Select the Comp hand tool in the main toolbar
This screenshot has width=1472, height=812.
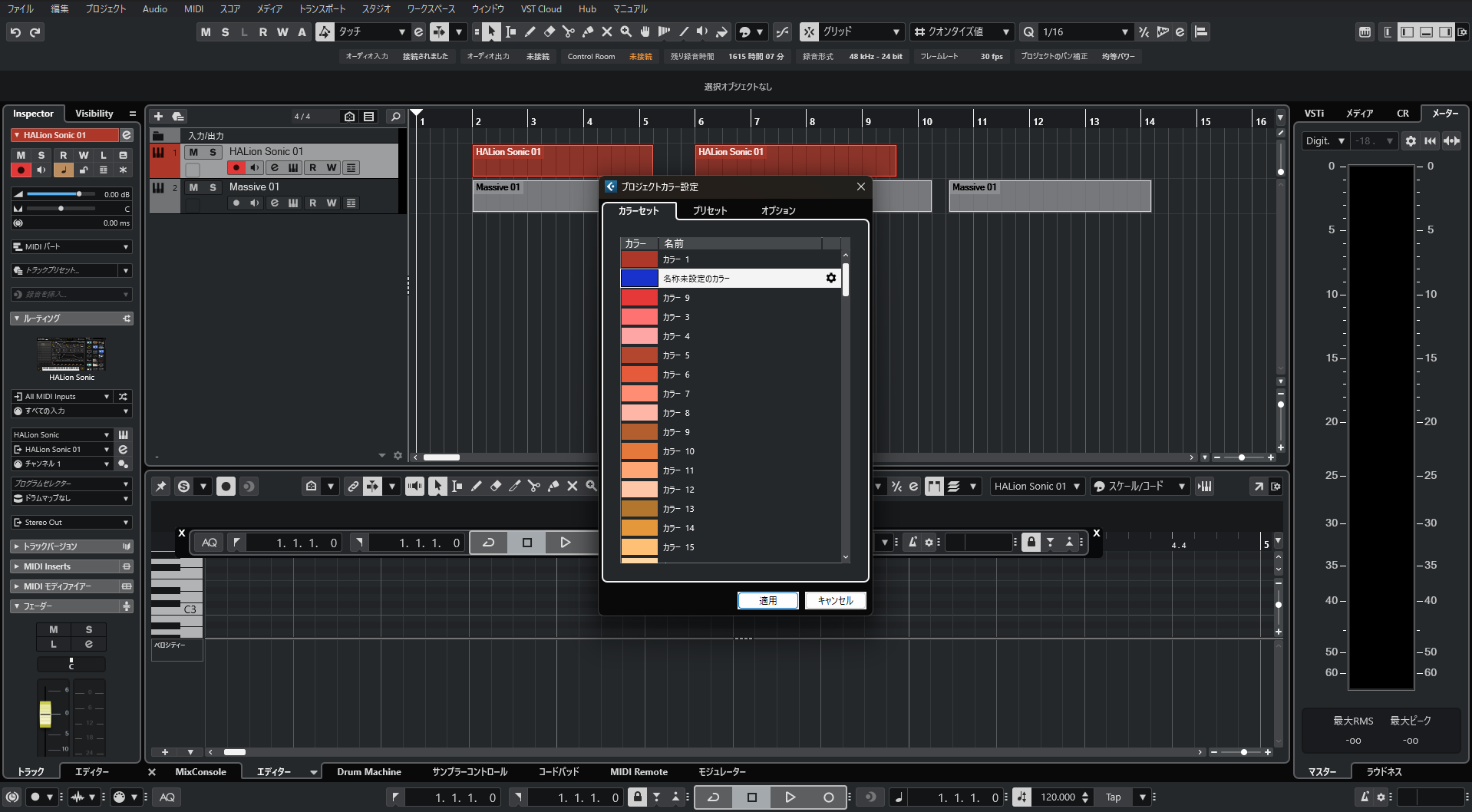[645, 32]
